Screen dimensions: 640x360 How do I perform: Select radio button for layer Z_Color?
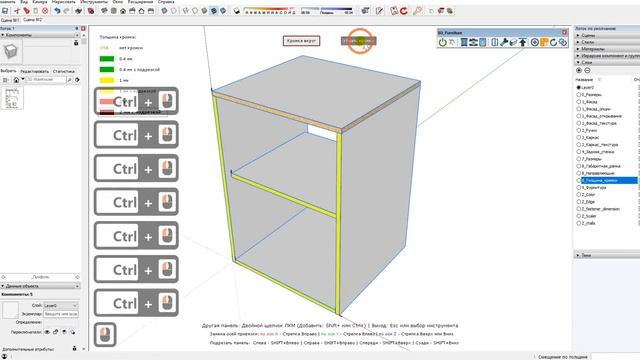click(578, 194)
